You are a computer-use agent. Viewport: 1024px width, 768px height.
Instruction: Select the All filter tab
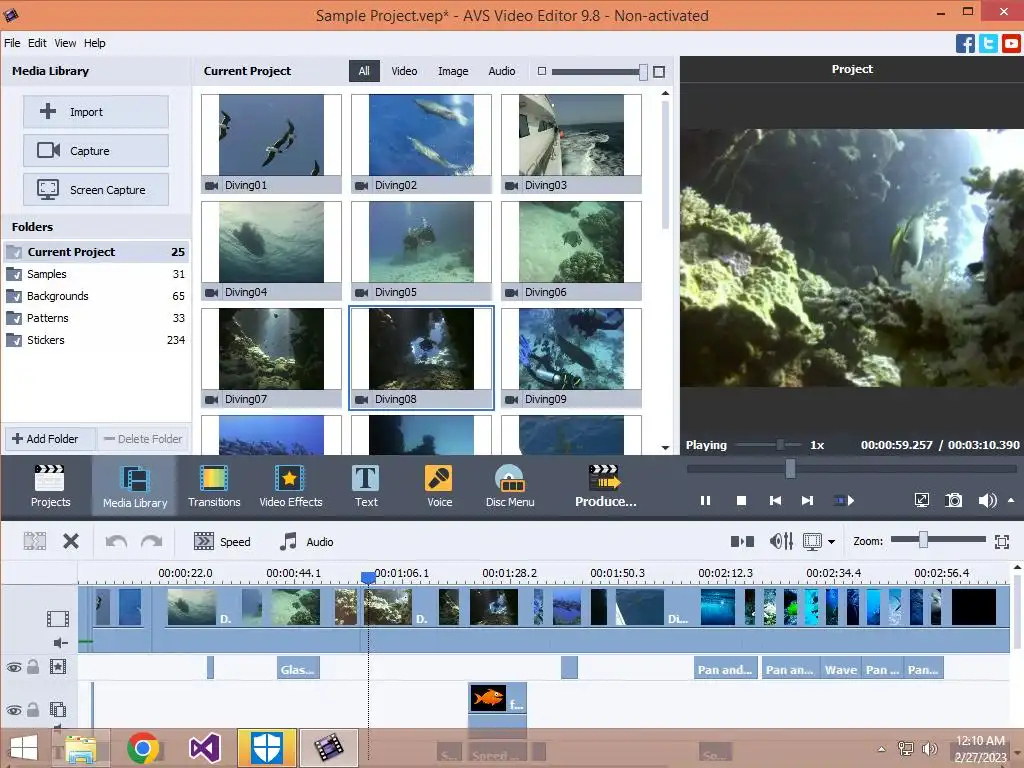tap(364, 71)
